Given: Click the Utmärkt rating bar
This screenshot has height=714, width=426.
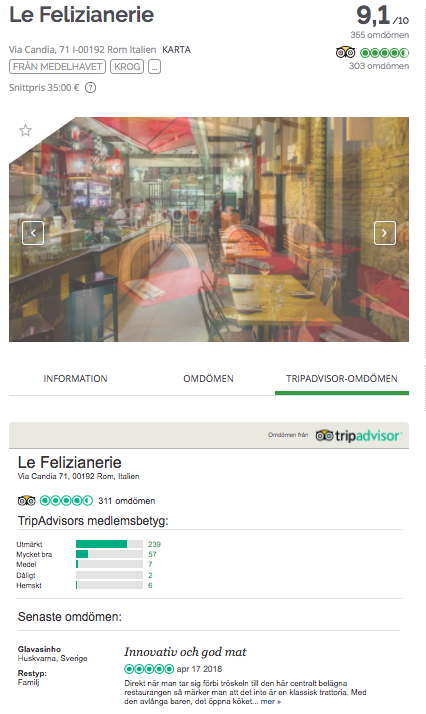Looking at the screenshot, I should click(109, 544).
